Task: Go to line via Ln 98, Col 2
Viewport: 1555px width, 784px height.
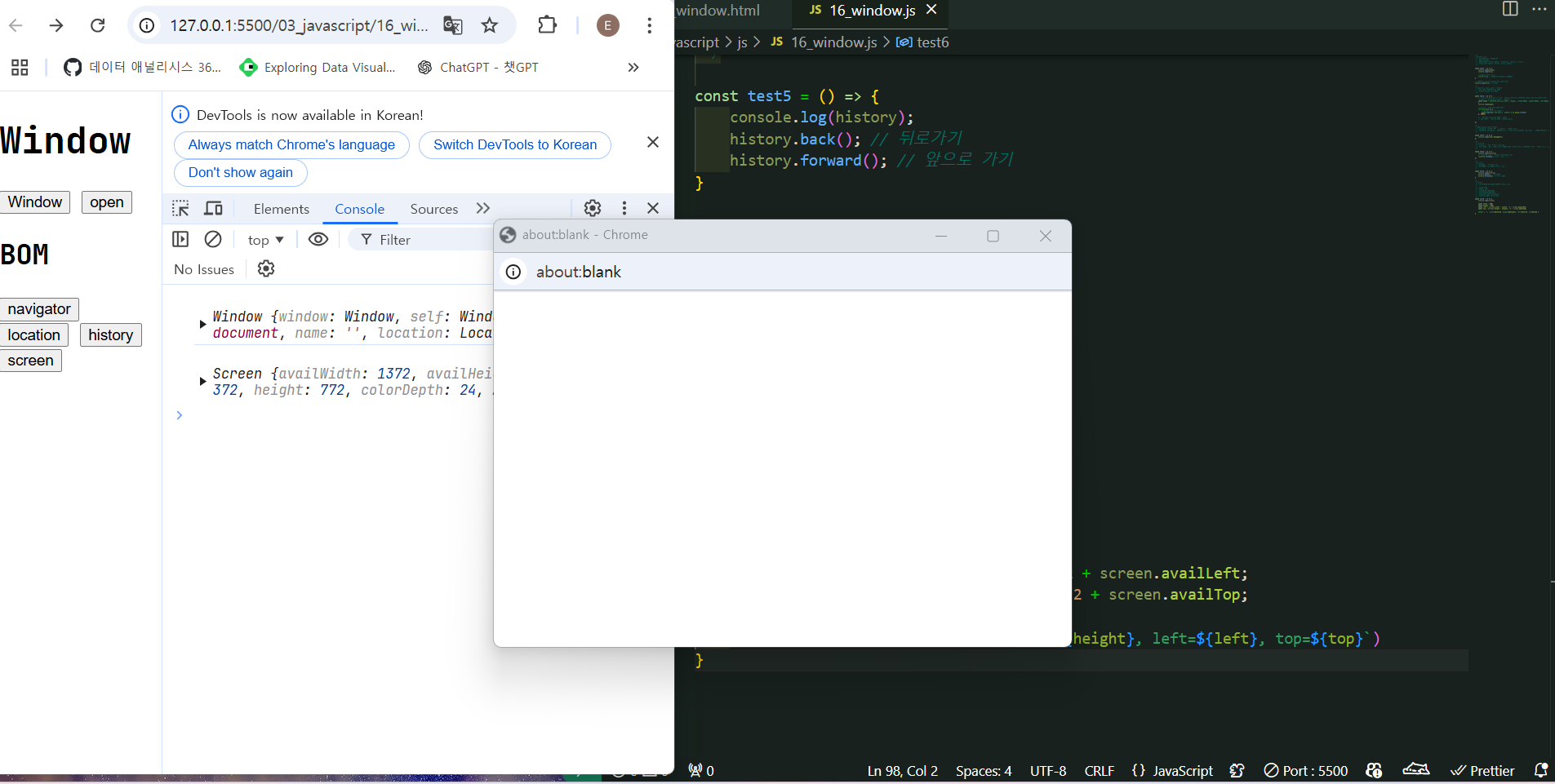Action: (902, 770)
